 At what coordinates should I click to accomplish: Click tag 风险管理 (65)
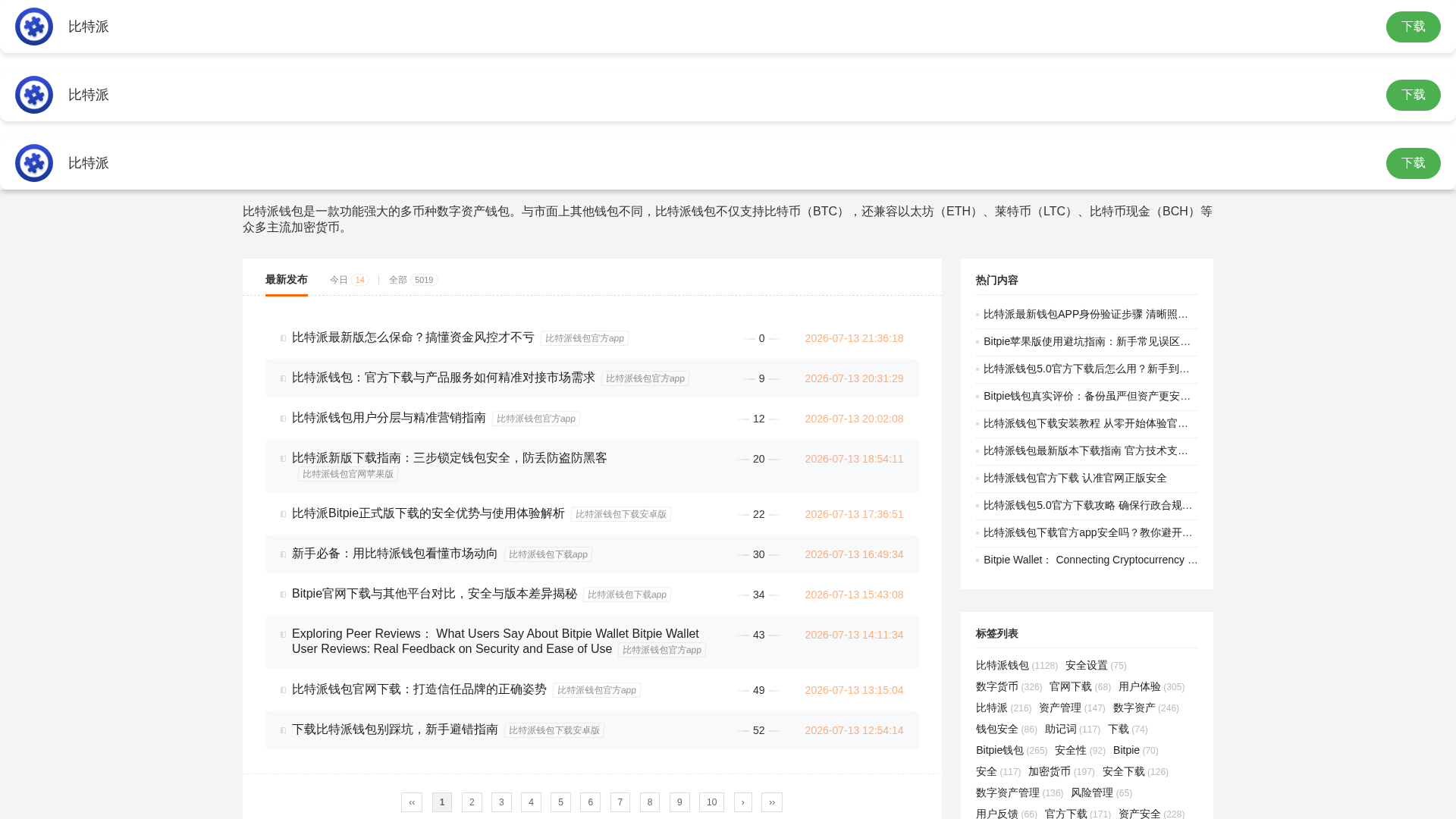pos(1101,792)
